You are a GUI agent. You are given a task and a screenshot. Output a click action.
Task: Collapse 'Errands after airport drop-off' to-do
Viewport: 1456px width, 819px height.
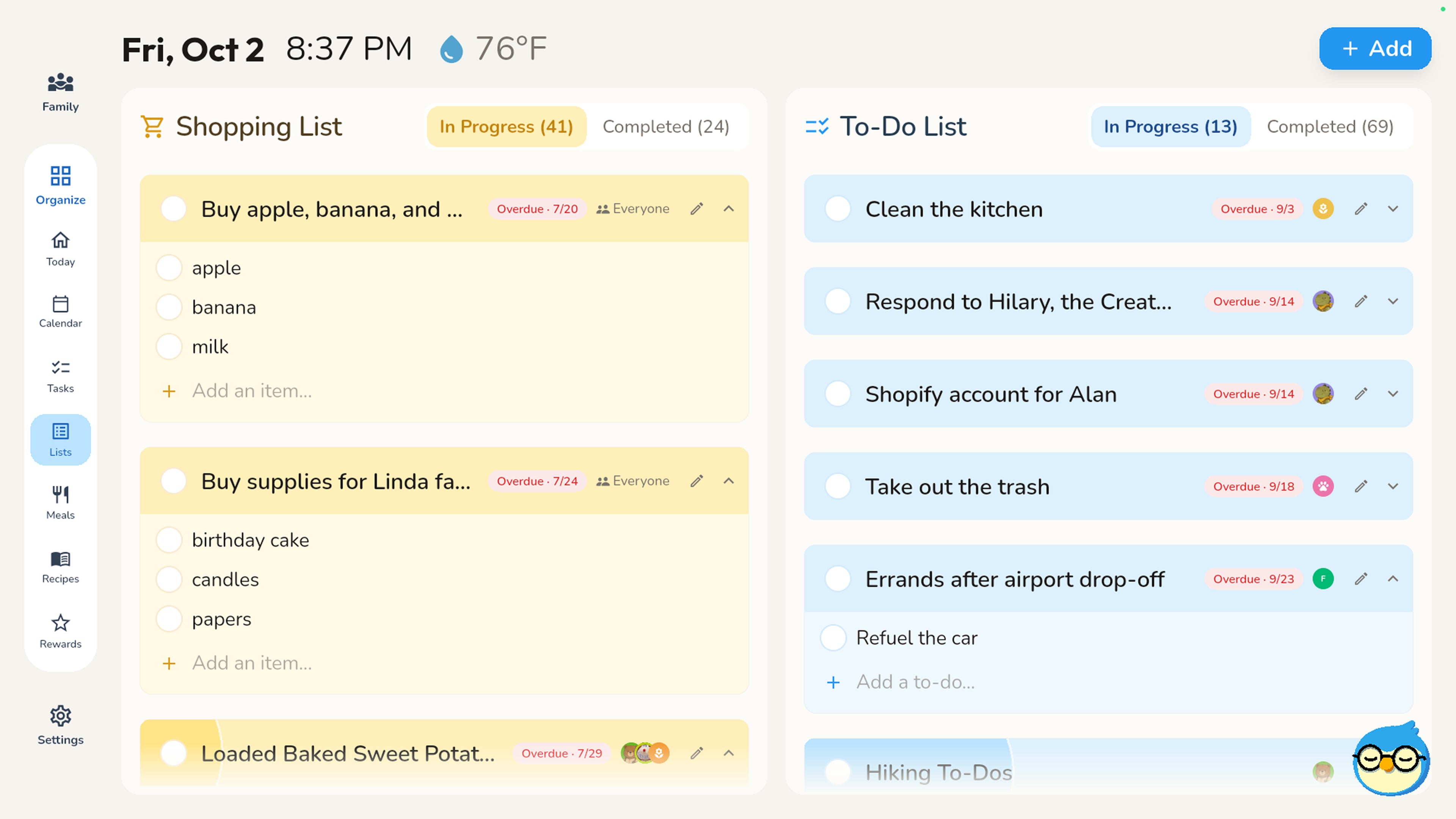coord(1393,579)
